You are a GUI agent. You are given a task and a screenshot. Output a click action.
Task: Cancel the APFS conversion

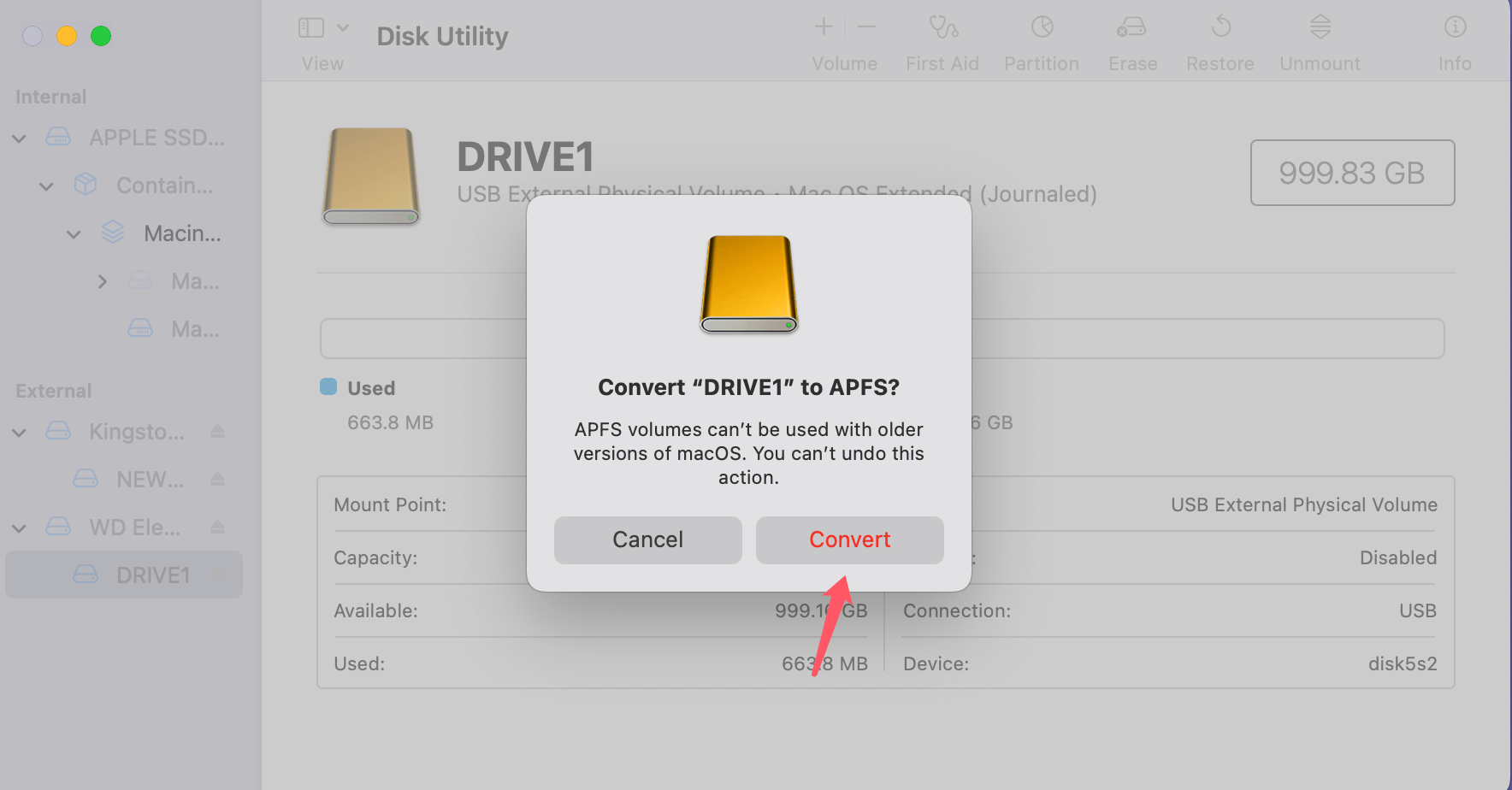647,539
